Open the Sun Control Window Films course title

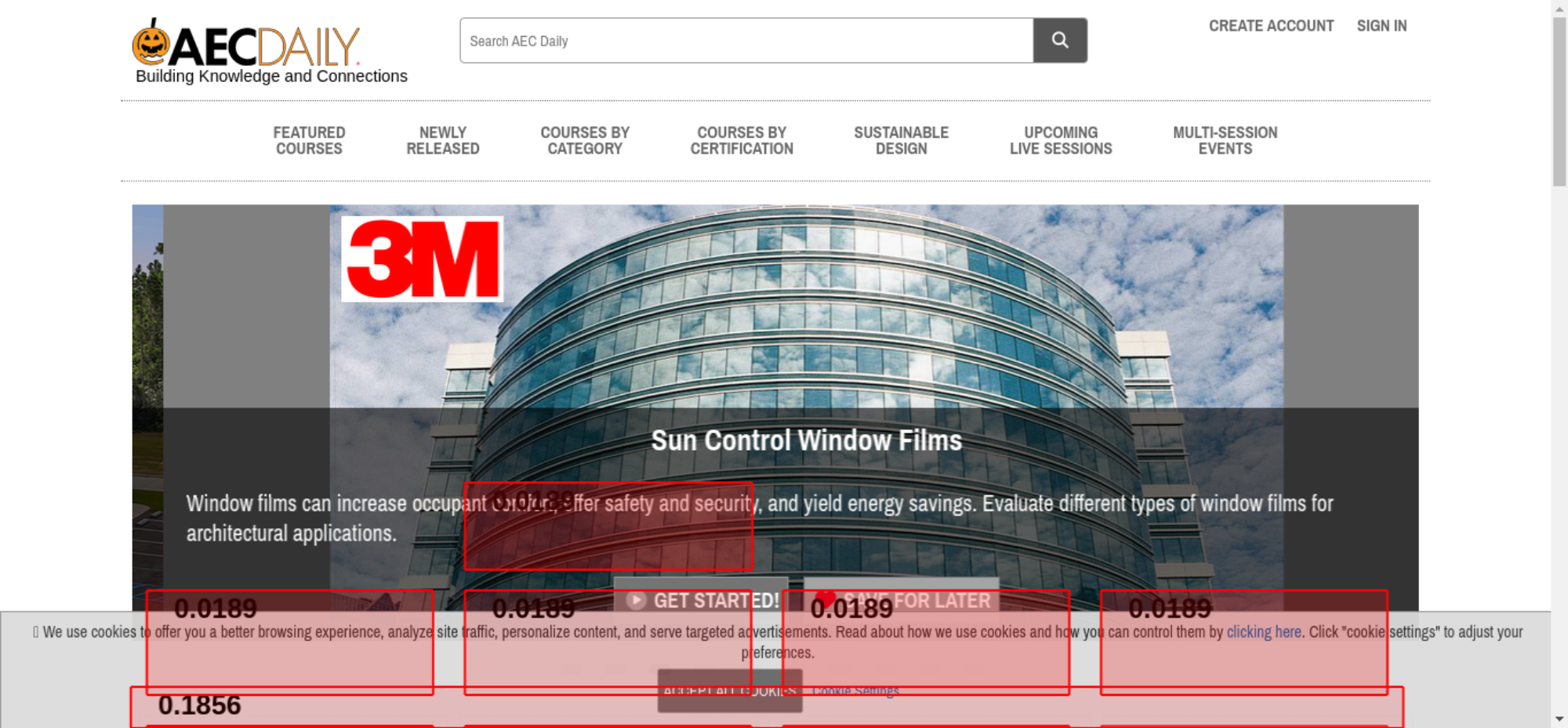(806, 440)
